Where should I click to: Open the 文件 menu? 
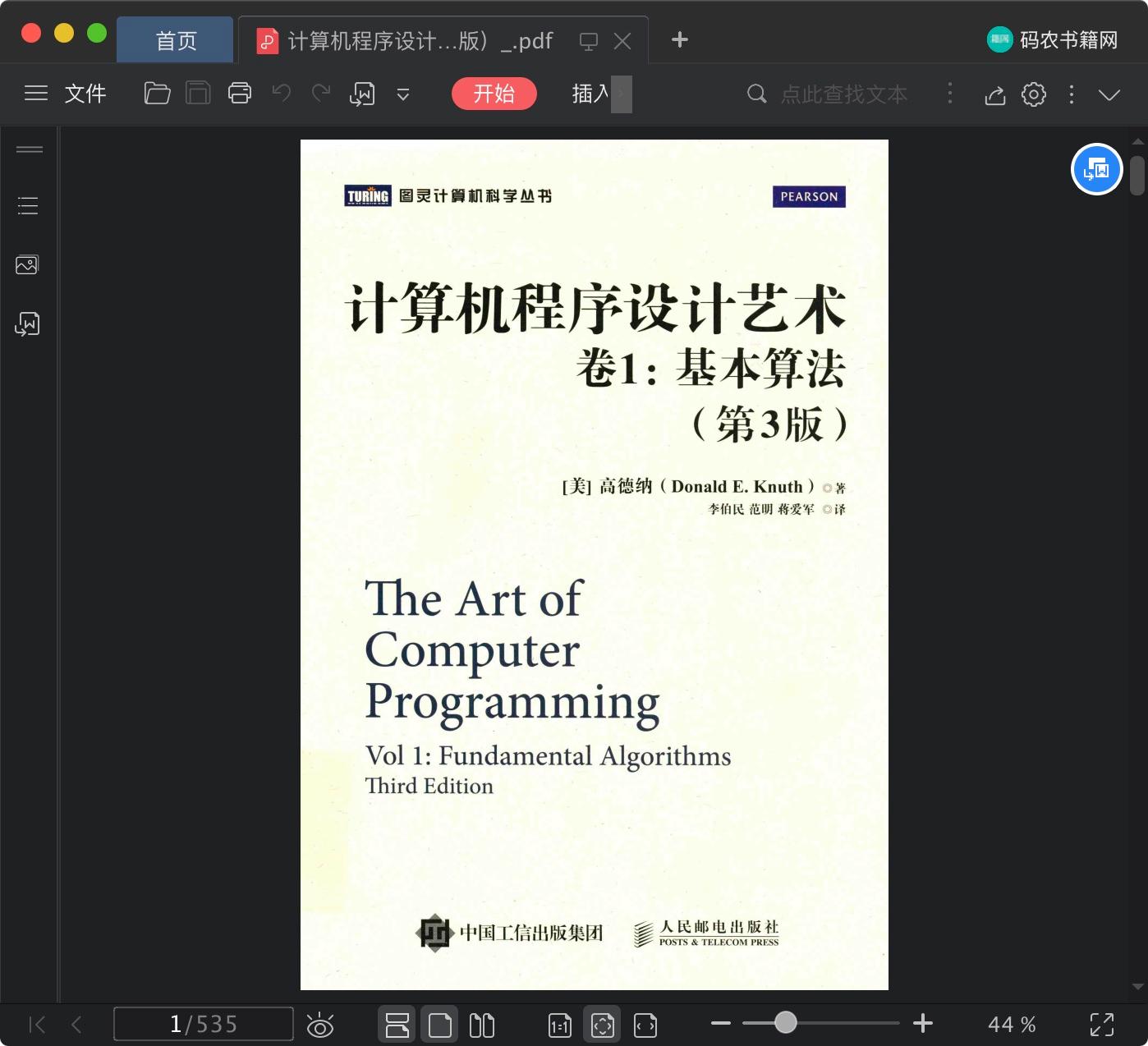coord(85,94)
